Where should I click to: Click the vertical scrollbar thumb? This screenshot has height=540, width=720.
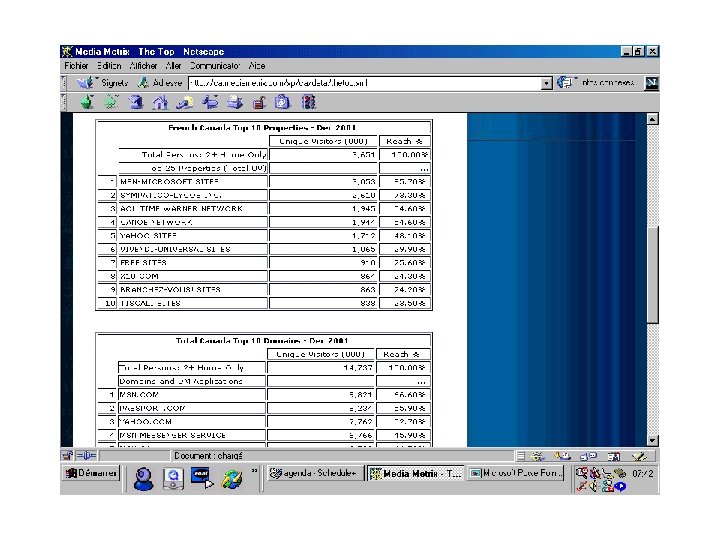pos(652,274)
